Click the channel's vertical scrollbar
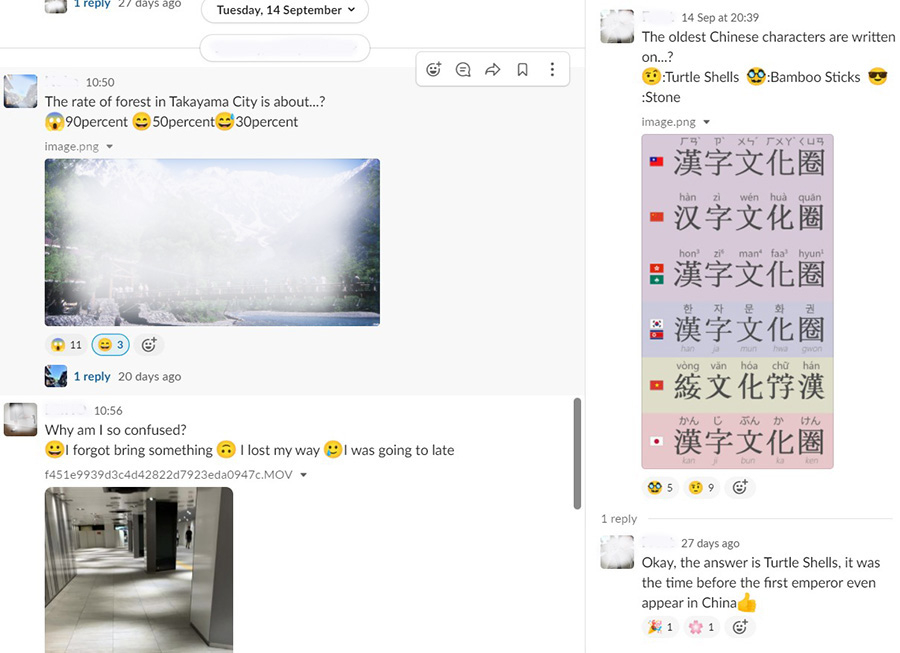 576,453
